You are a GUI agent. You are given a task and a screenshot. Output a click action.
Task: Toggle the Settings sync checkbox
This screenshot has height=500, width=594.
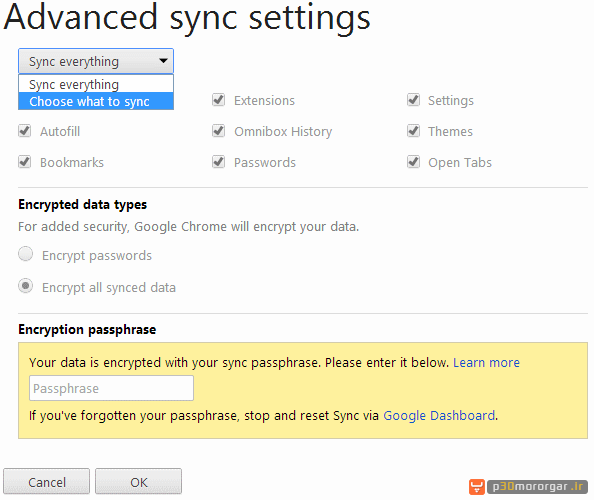(x=413, y=100)
